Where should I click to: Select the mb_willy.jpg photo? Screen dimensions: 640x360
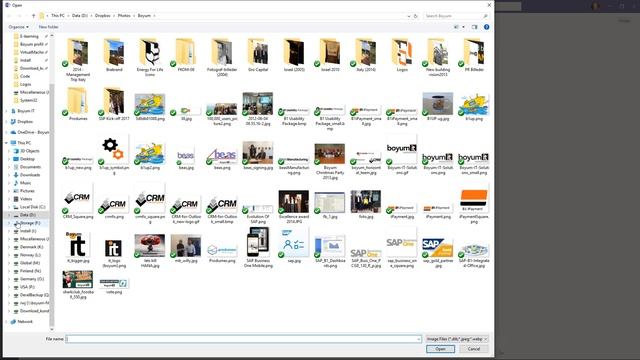tap(186, 248)
